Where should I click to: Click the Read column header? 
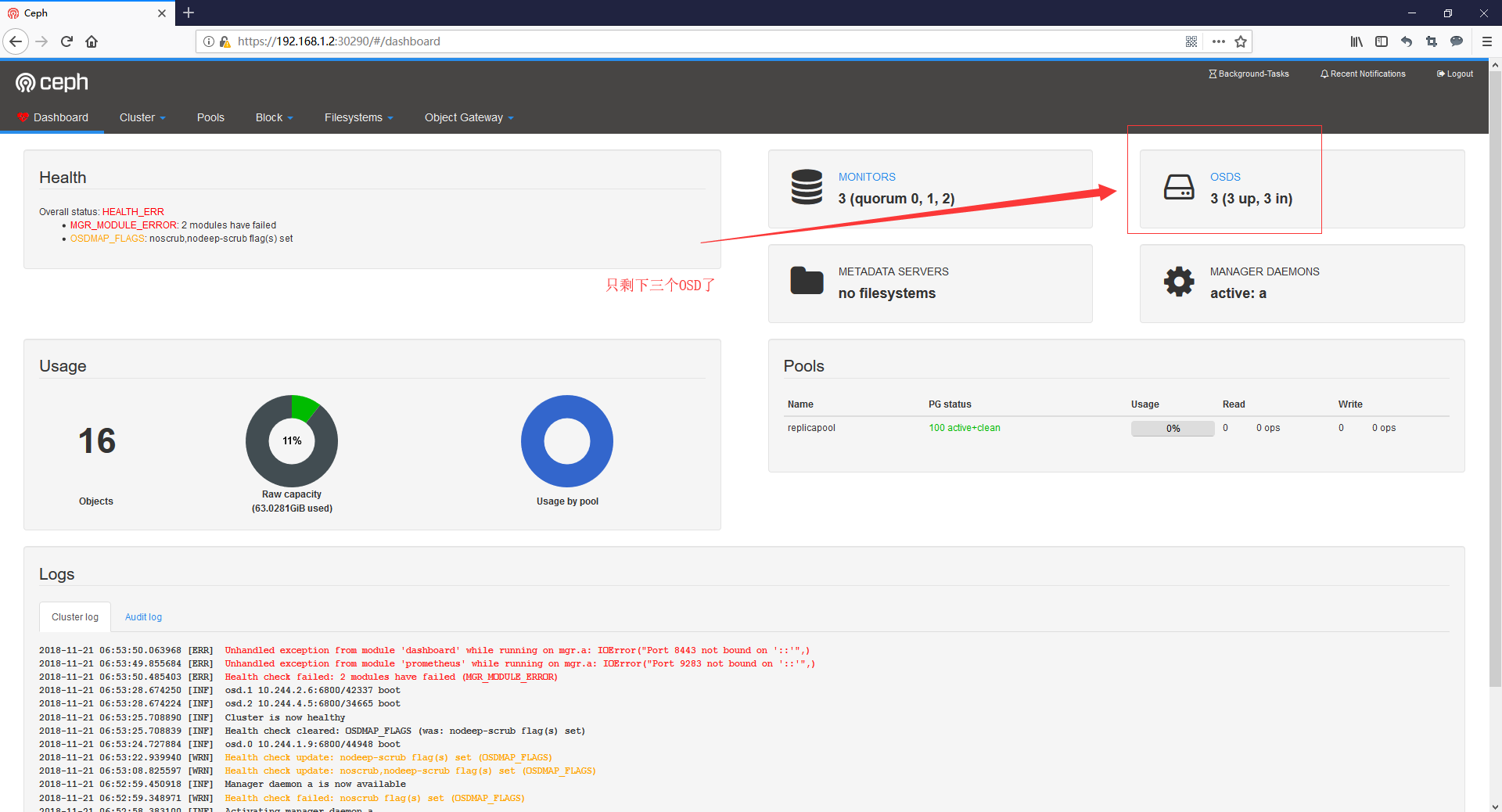click(1234, 404)
